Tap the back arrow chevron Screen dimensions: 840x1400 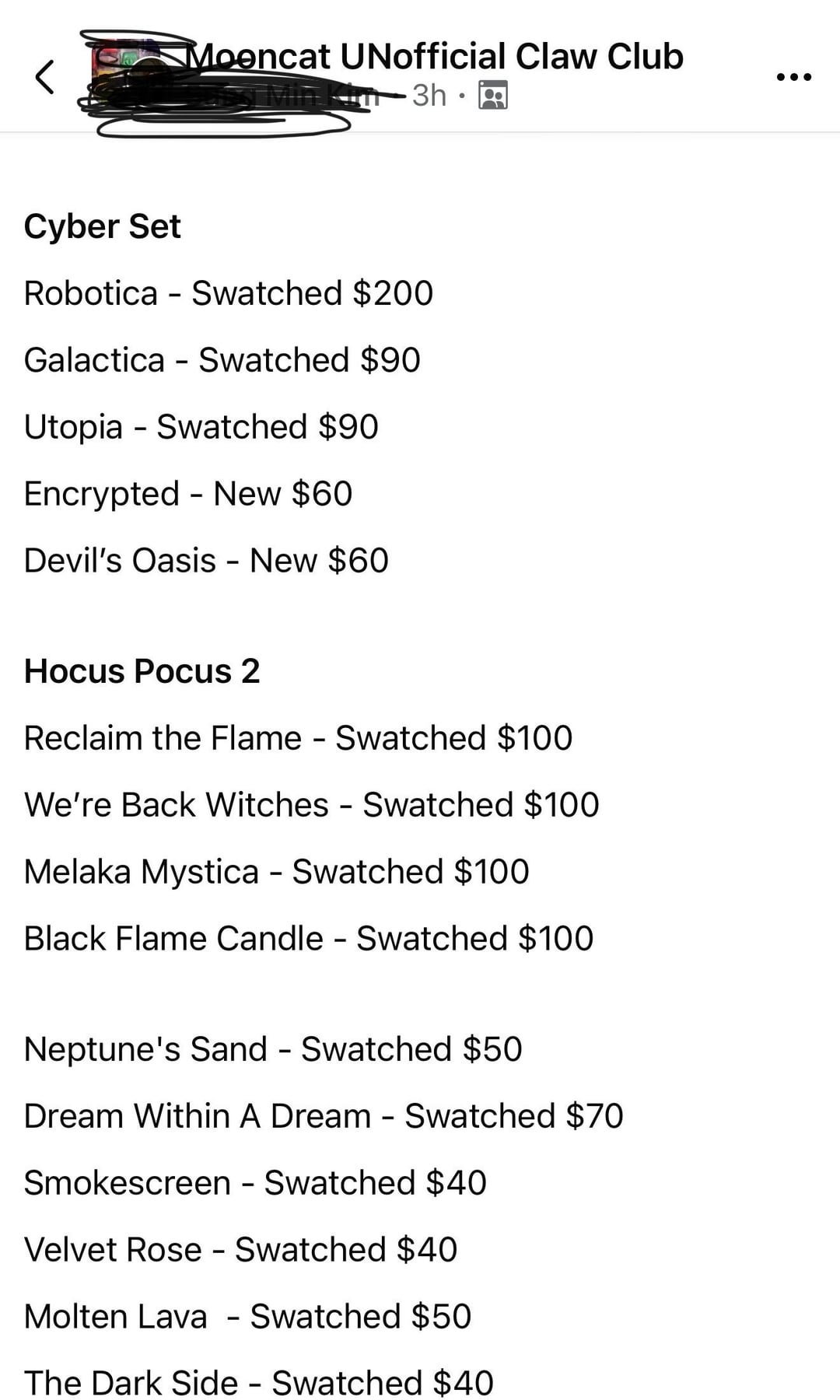(x=45, y=77)
